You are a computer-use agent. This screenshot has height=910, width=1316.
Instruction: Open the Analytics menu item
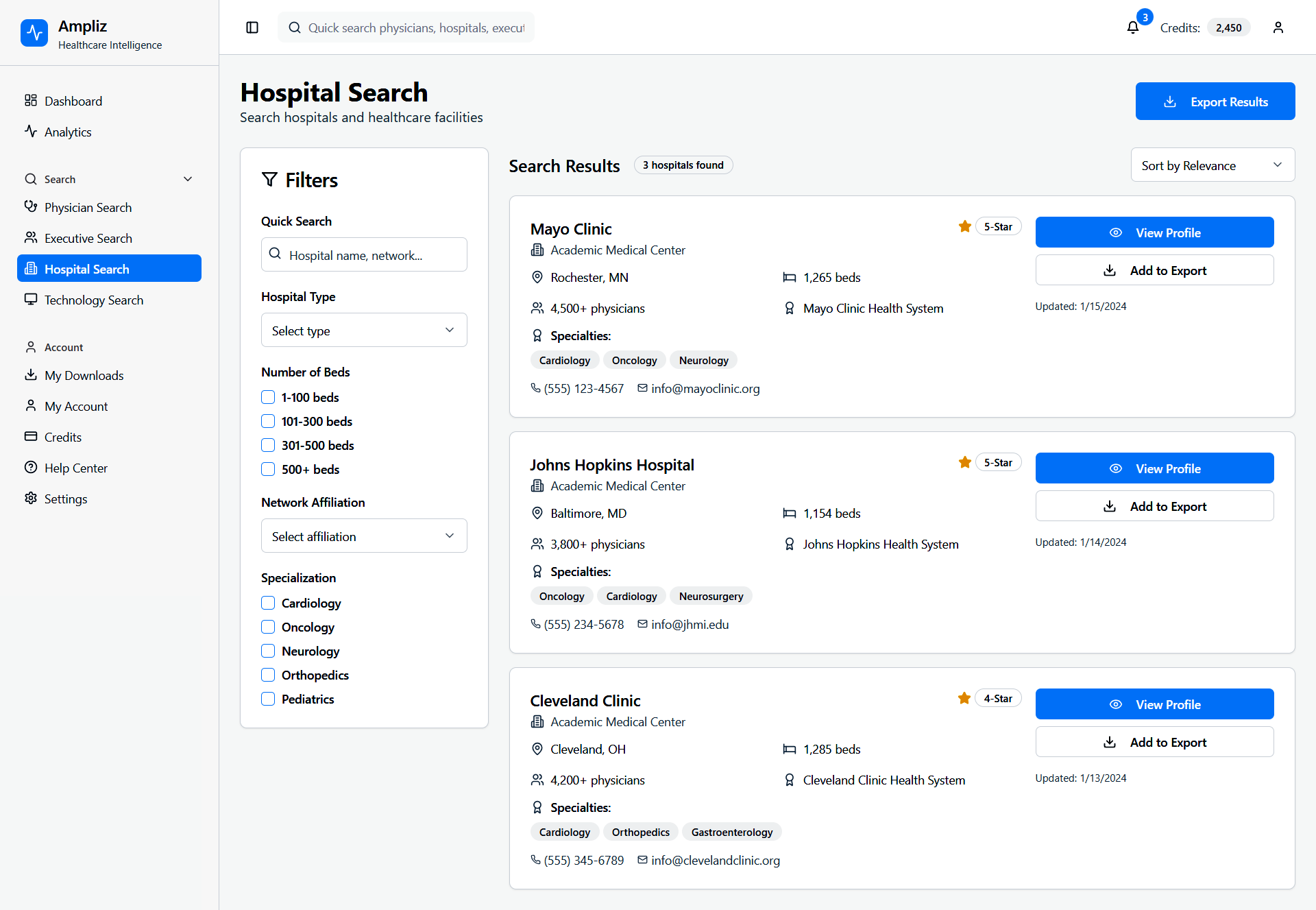click(x=68, y=132)
